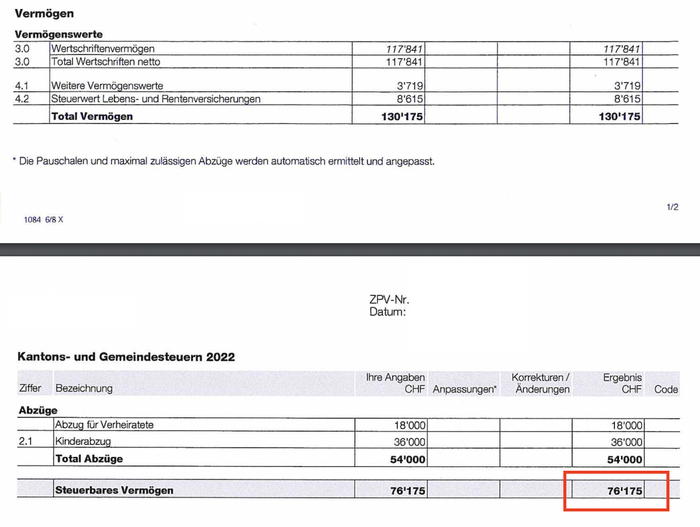Select the Kantons- und Gemeindesteuern 2022 heading

[127, 357]
